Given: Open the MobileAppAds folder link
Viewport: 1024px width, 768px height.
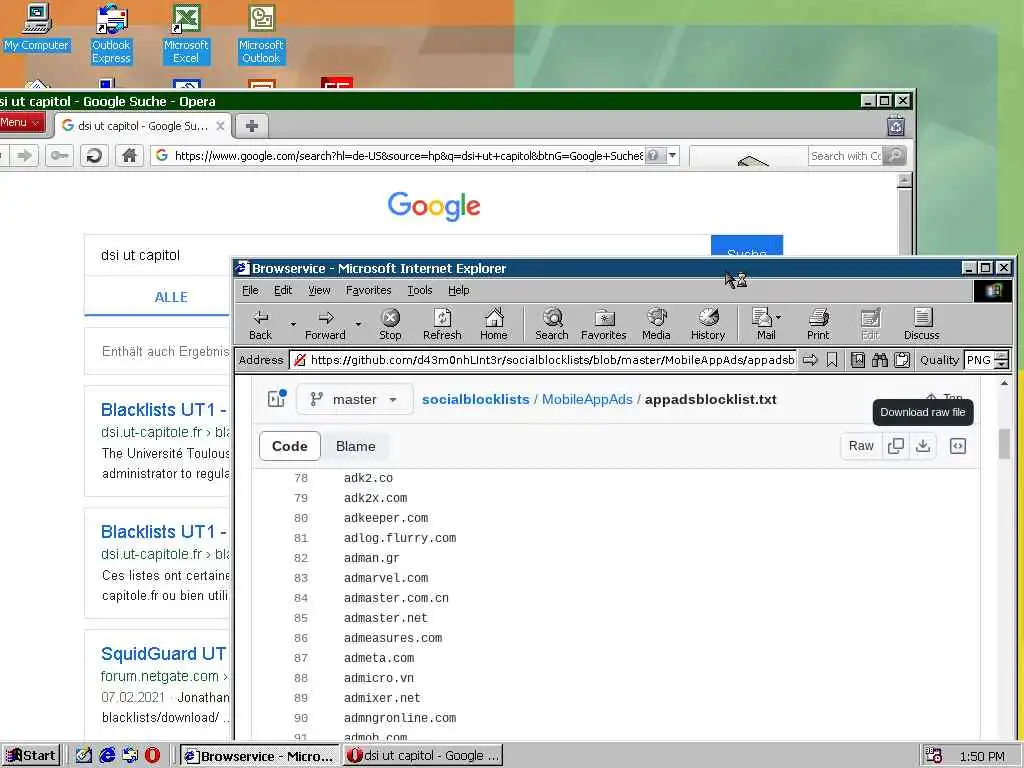Looking at the screenshot, I should (587, 399).
